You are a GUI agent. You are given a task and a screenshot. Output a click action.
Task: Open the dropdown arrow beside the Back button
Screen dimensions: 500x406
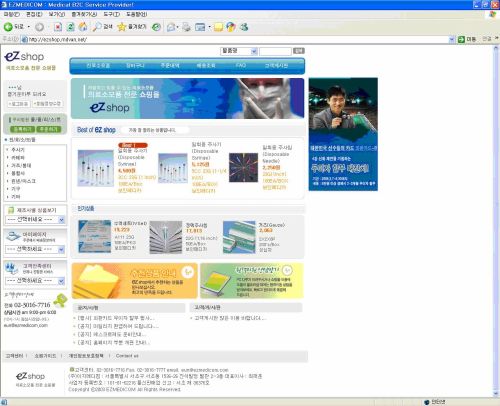[29, 27]
